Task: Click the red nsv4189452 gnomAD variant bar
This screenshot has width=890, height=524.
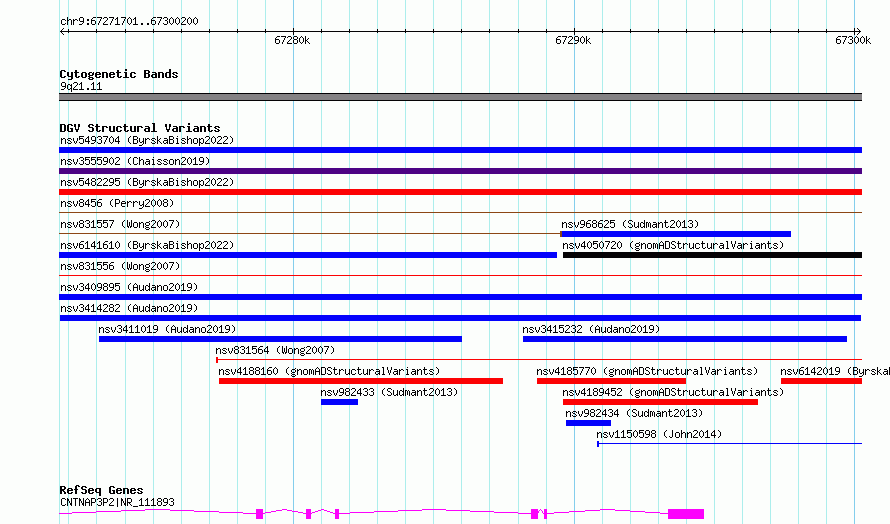Action: pyautogui.click(x=660, y=402)
